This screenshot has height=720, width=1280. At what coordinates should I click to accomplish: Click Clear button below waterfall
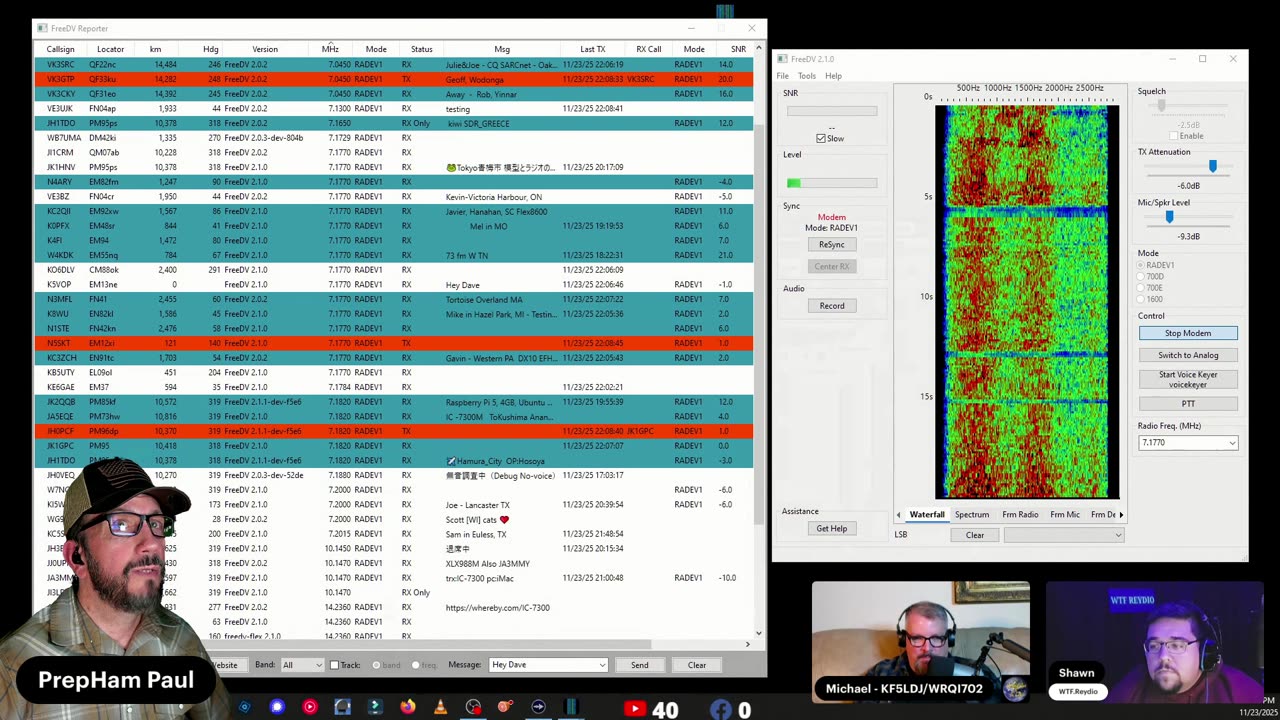(975, 535)
